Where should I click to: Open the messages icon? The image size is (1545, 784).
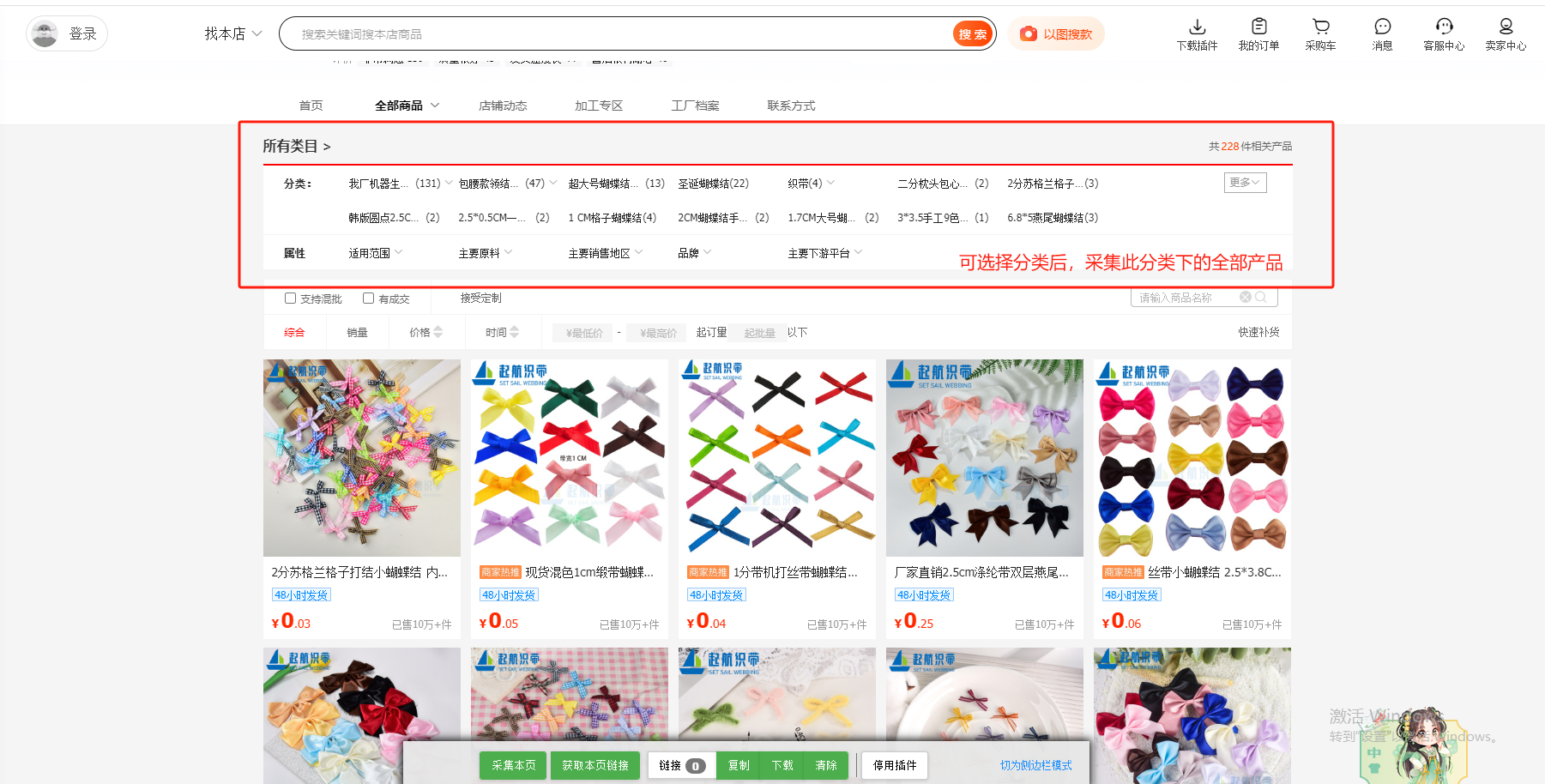(1382, 27)
